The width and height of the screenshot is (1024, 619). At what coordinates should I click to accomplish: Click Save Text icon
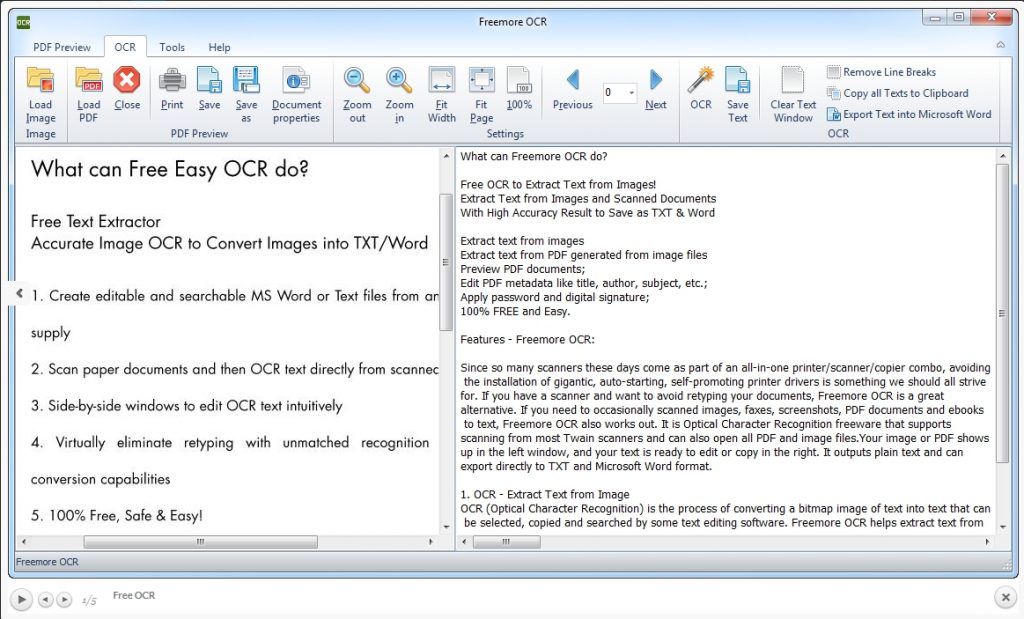pyautogui.click(x=738, y=81)
